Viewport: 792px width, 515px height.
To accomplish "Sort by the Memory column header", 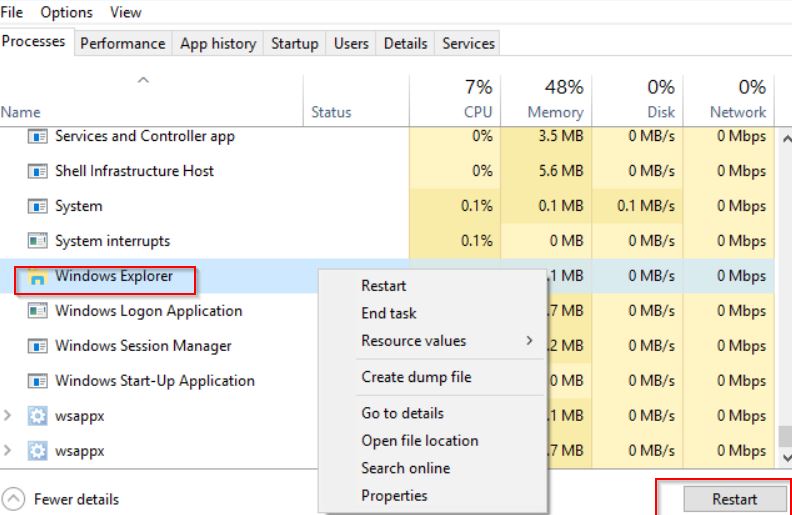I will (x=546, y=101).
